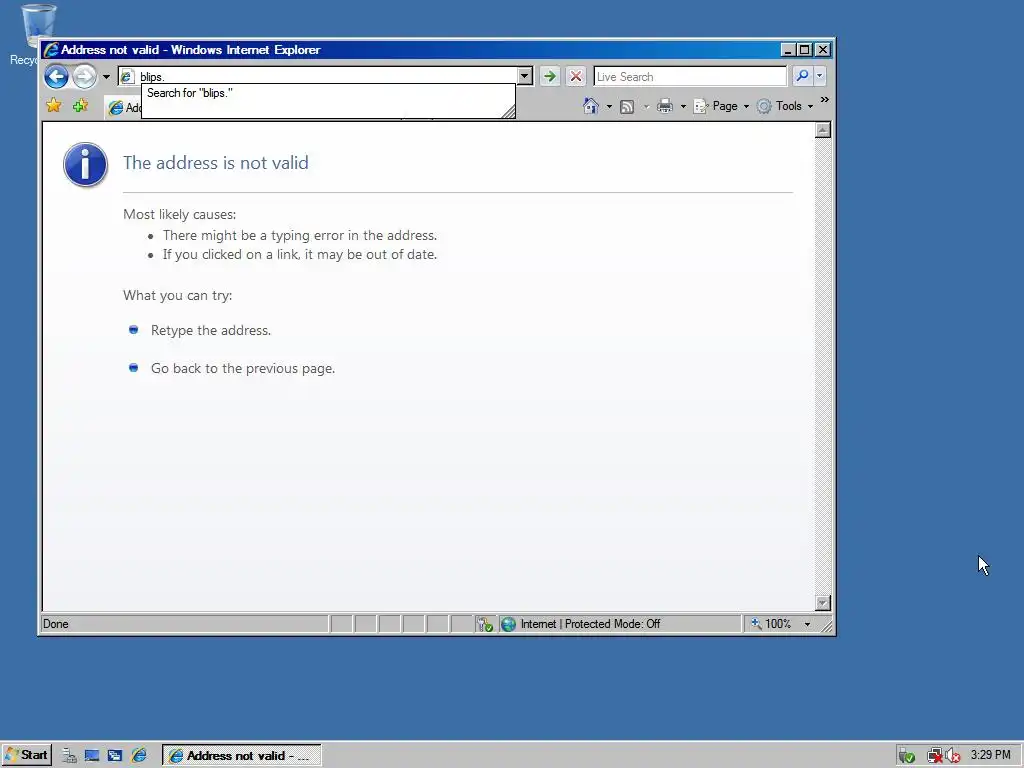The image size is (1024, 768).
Task: Click the Address not valid taskbar button
Action: (x=241, y=756)
